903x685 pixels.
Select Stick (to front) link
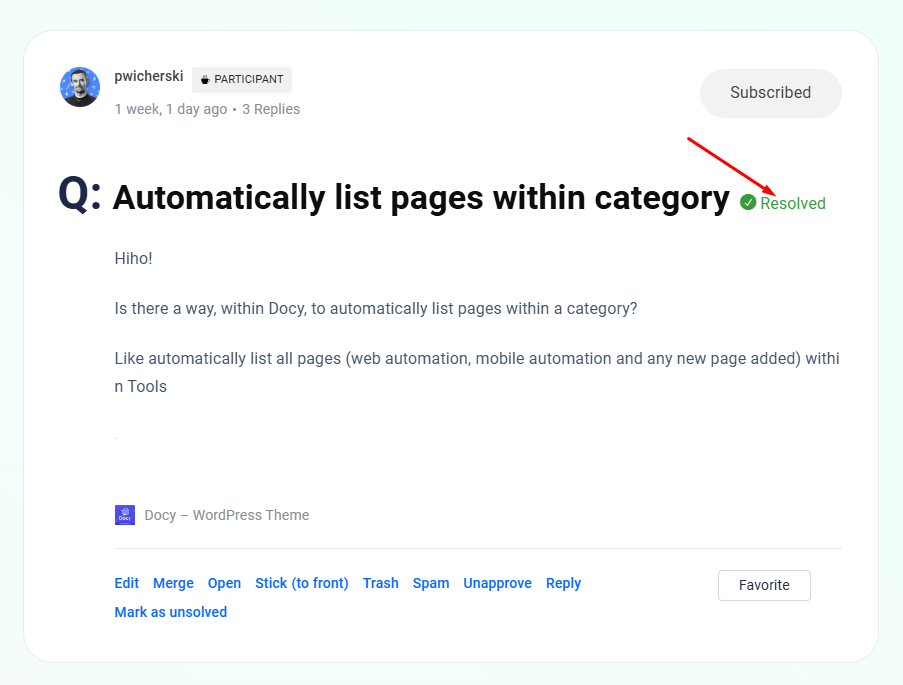302,583
